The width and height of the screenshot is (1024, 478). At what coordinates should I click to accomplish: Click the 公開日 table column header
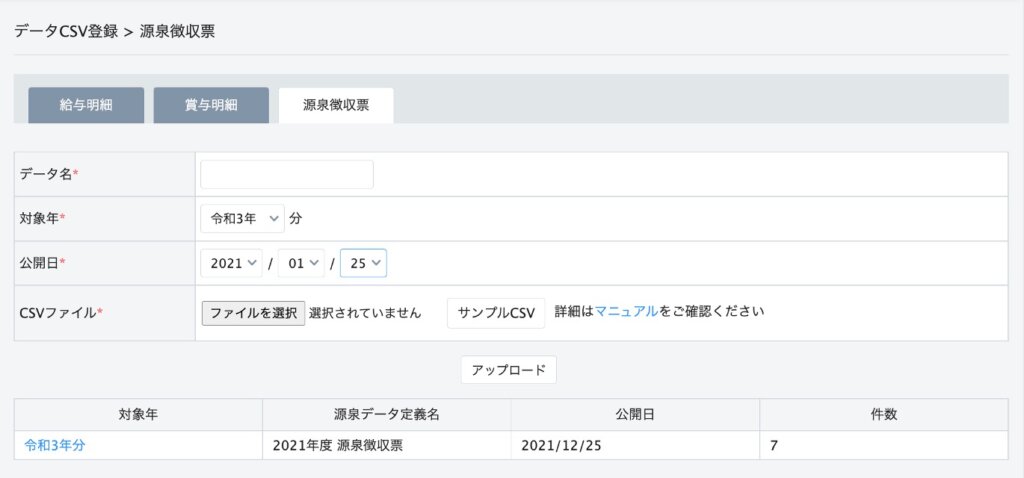634,414
